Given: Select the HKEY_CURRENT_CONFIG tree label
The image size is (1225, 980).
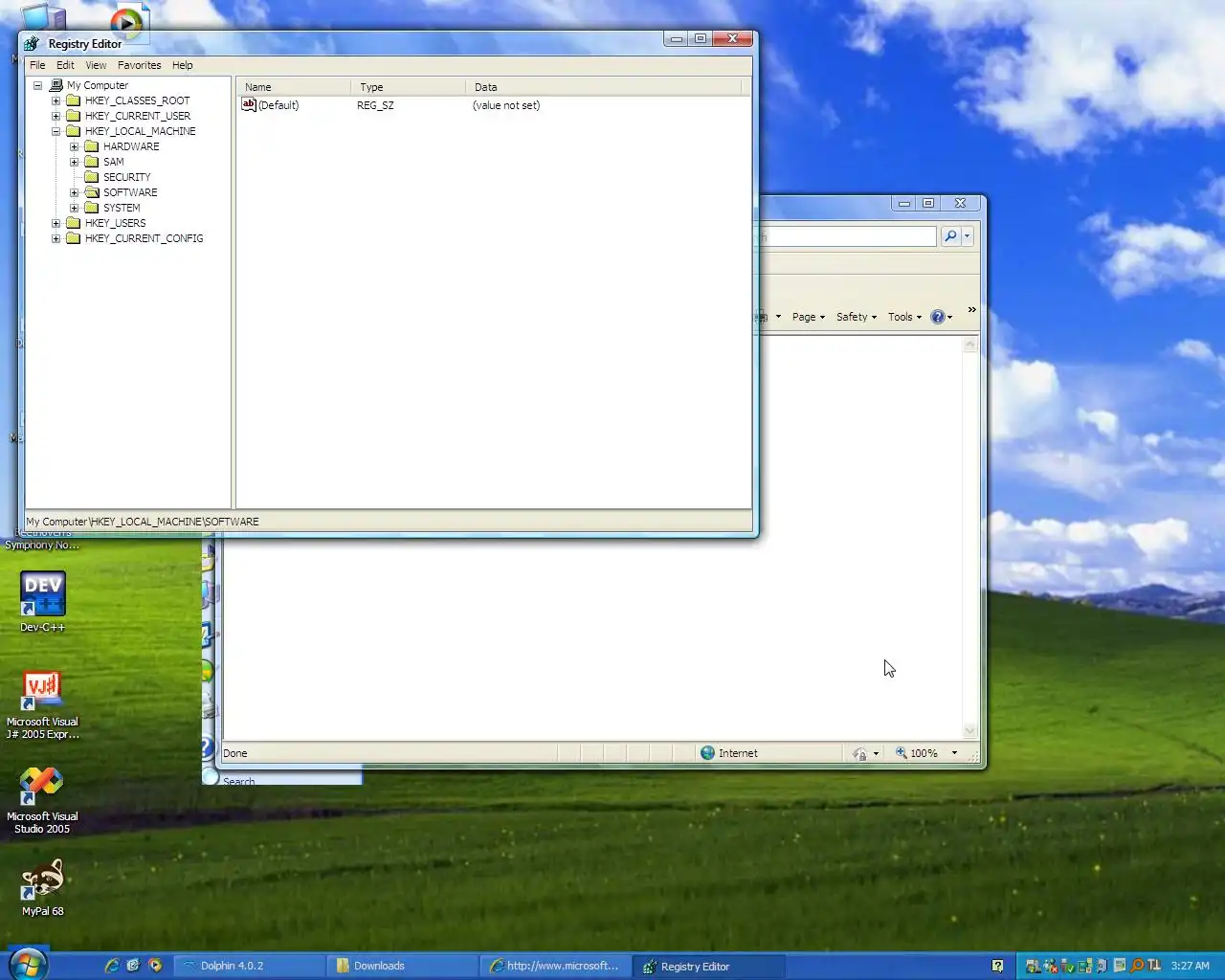Looking at the screenshot, I should coord(144,238).
